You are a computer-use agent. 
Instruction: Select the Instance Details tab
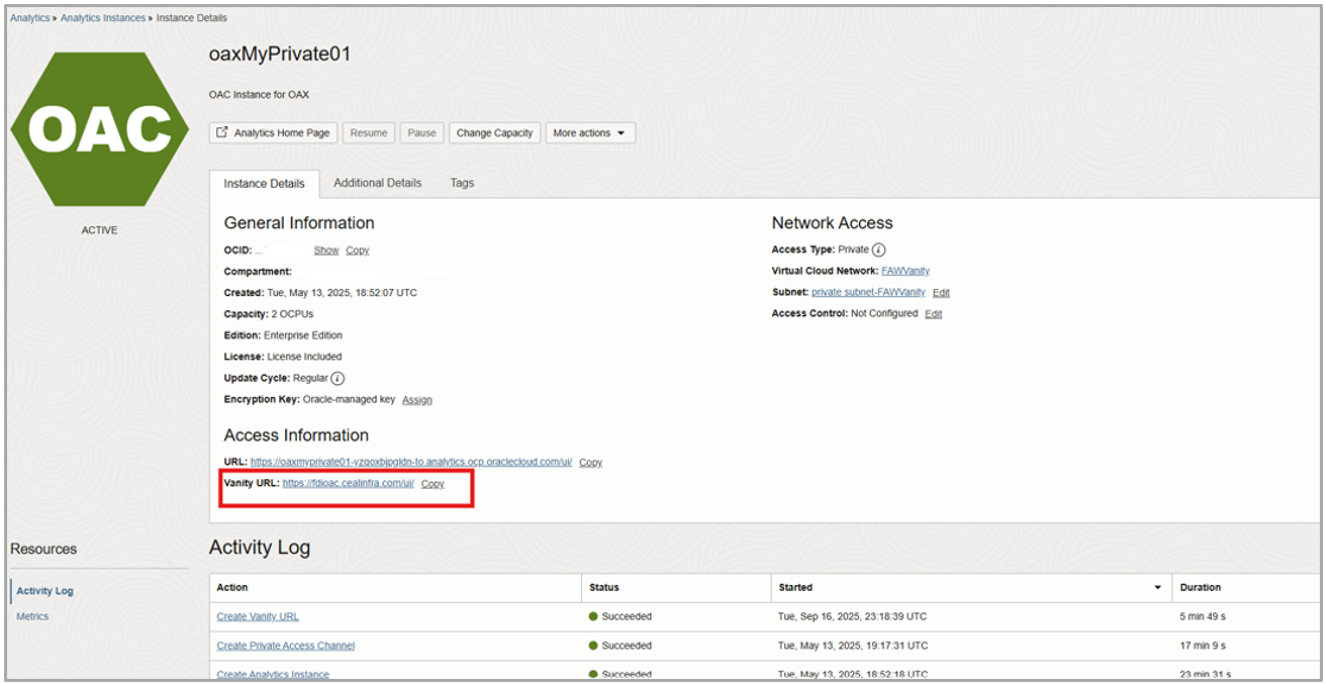click(x=264, y=184)
